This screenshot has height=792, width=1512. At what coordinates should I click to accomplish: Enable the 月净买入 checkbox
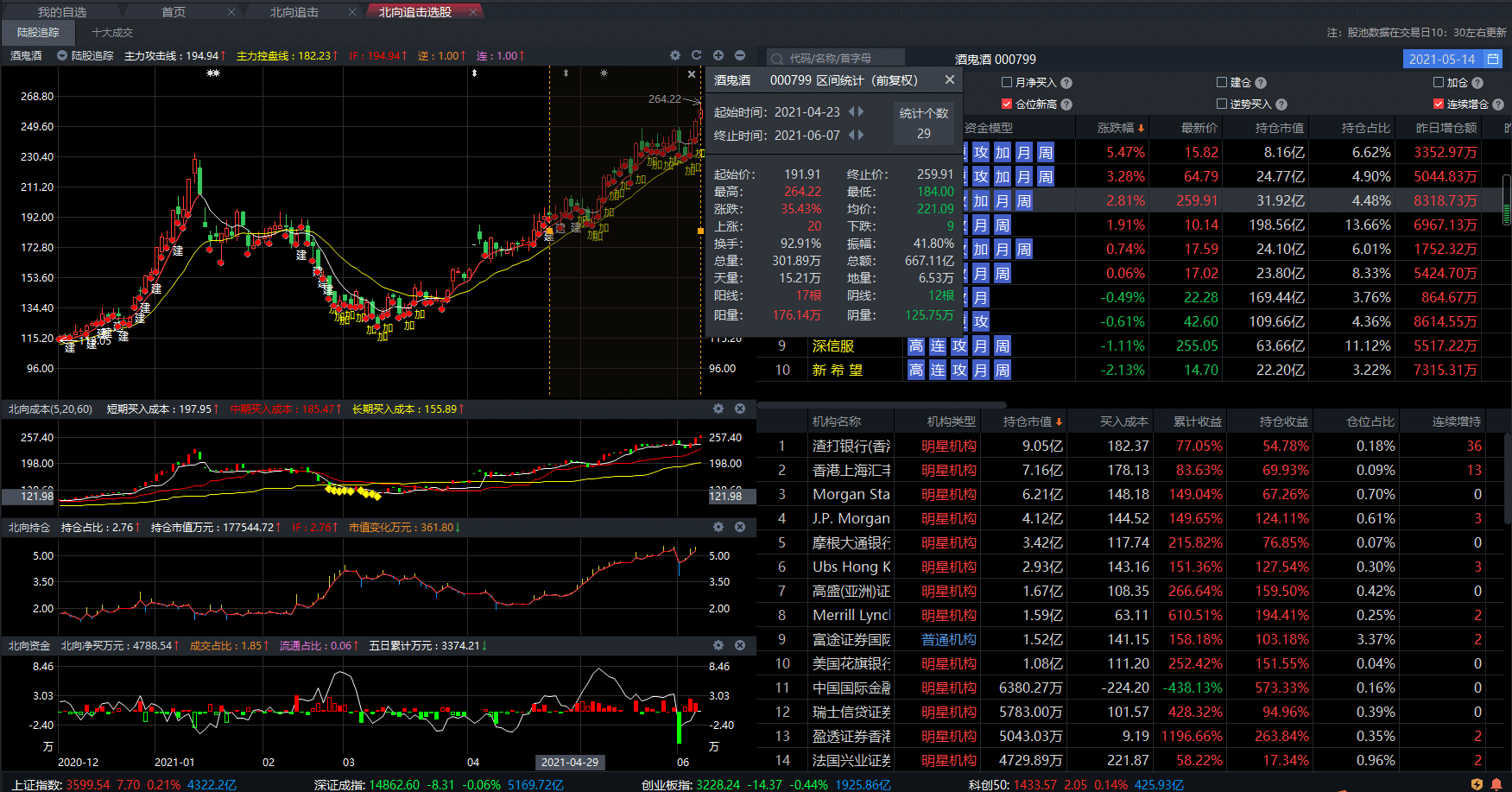tap(1007, 82)
